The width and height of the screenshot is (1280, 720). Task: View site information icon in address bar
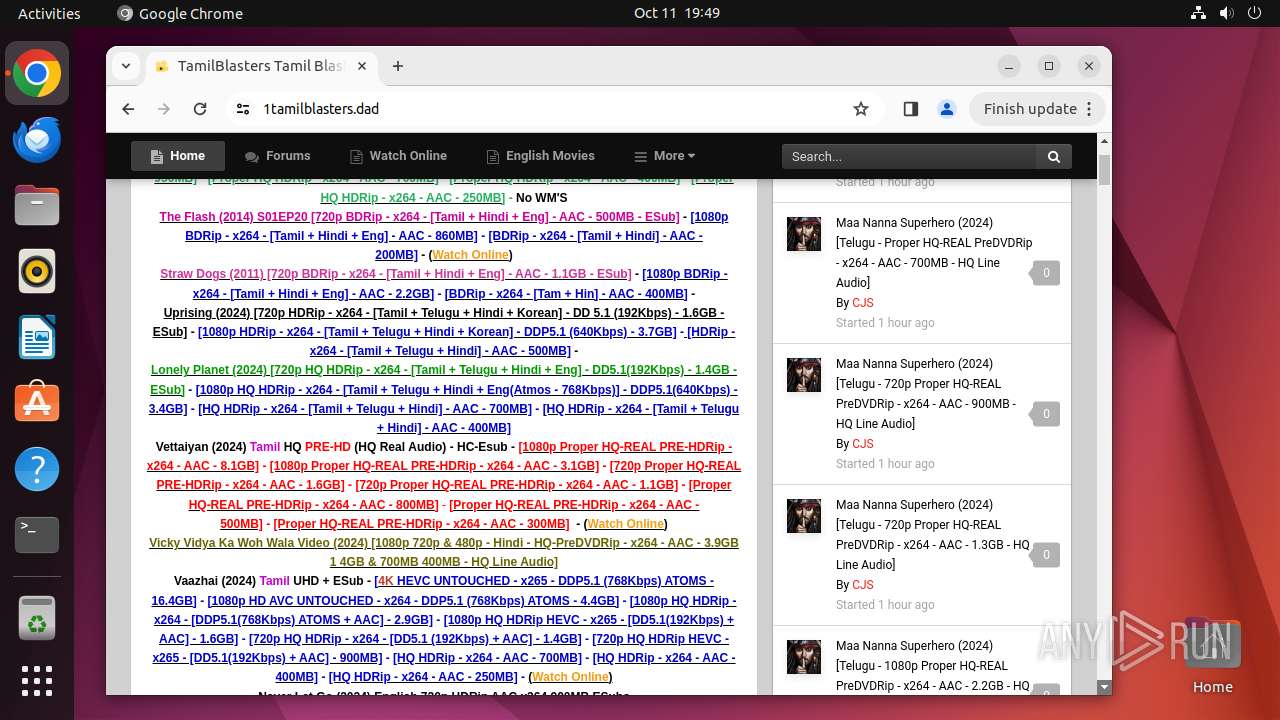coord(243,109)
